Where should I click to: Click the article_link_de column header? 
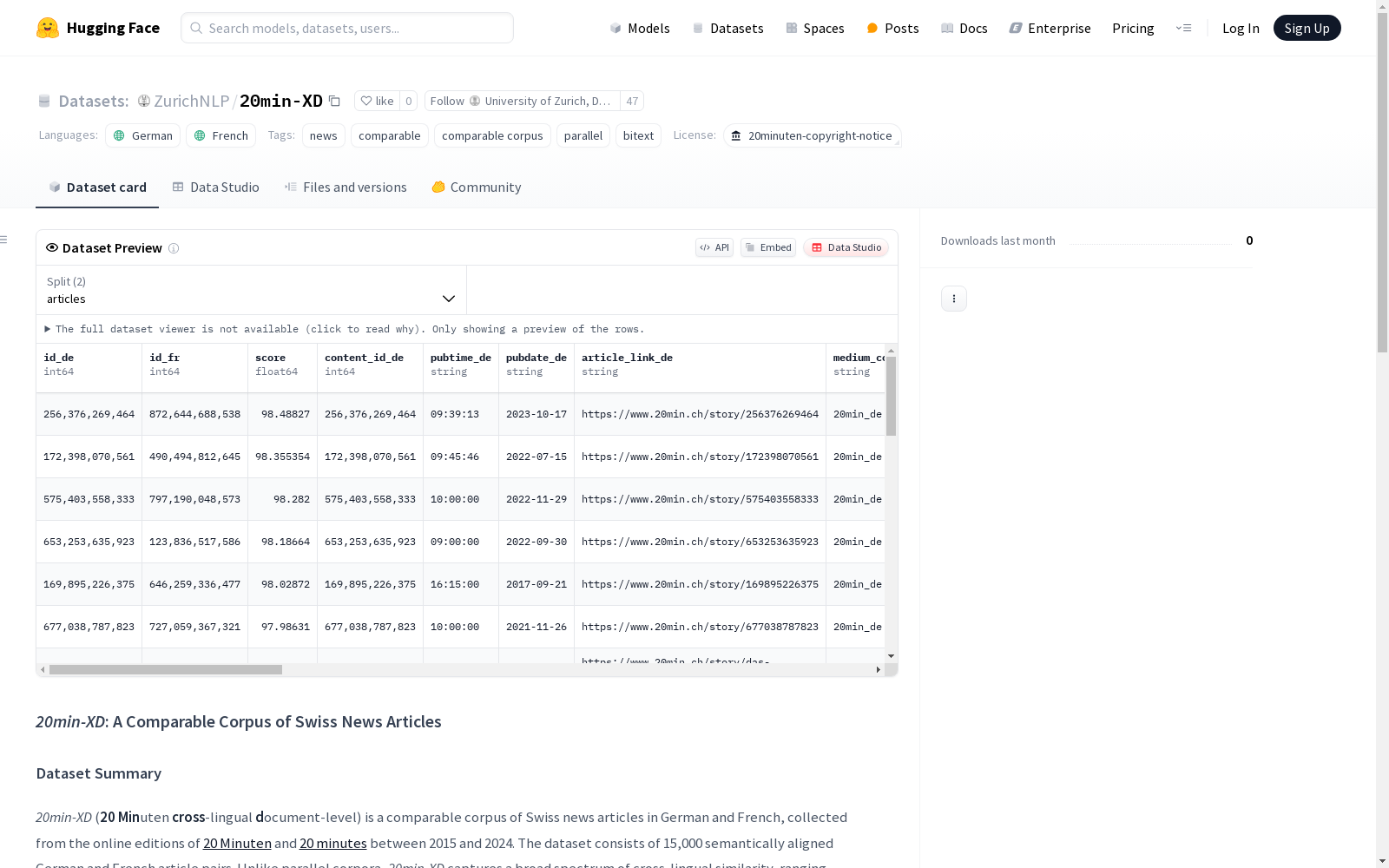pos(700,368)
